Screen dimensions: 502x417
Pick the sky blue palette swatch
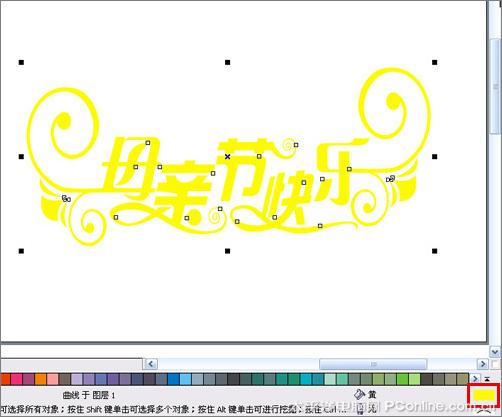pos(185,379)
